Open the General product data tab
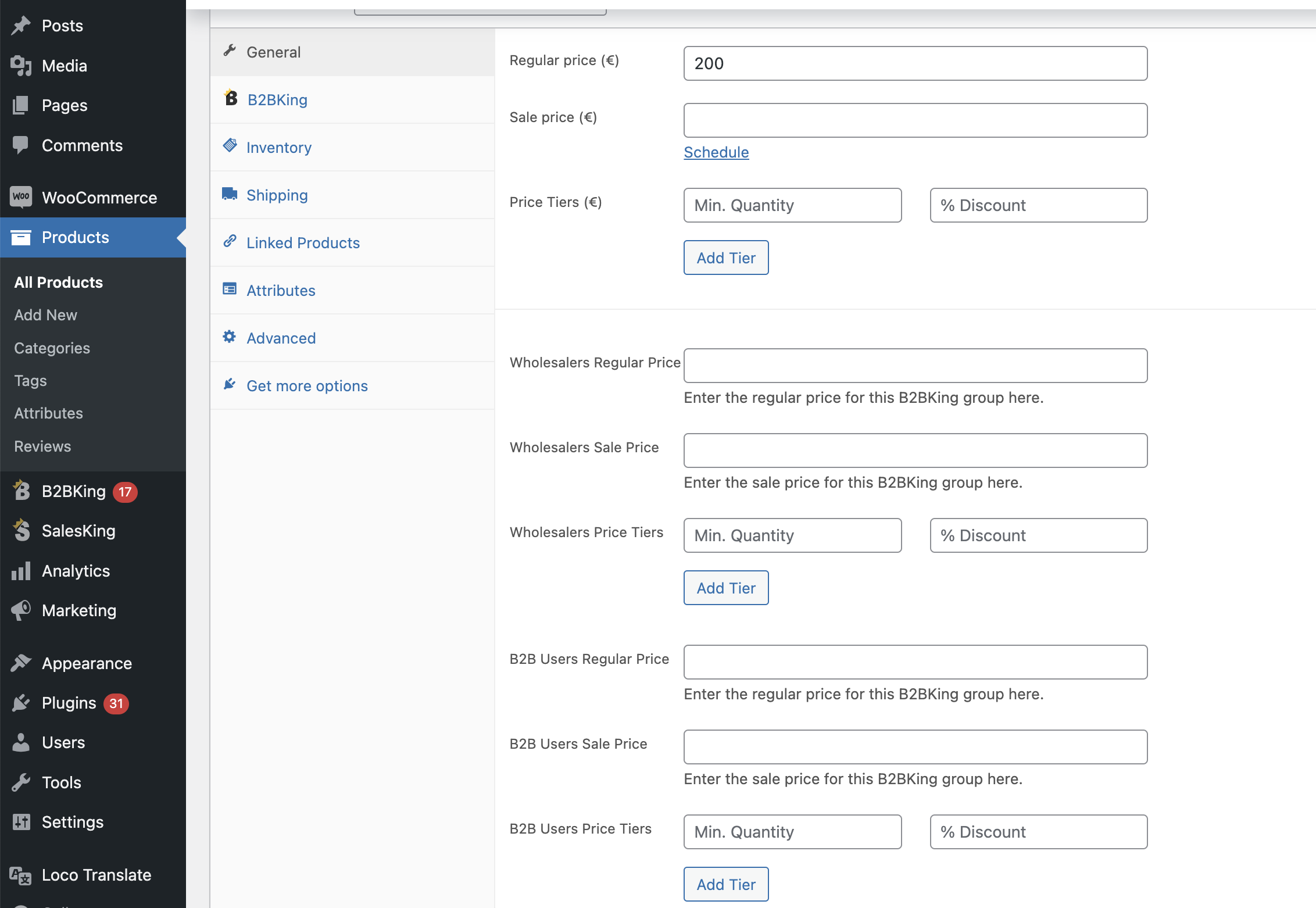This screenshot has width=1316, height=908. (x=352, y=52)
